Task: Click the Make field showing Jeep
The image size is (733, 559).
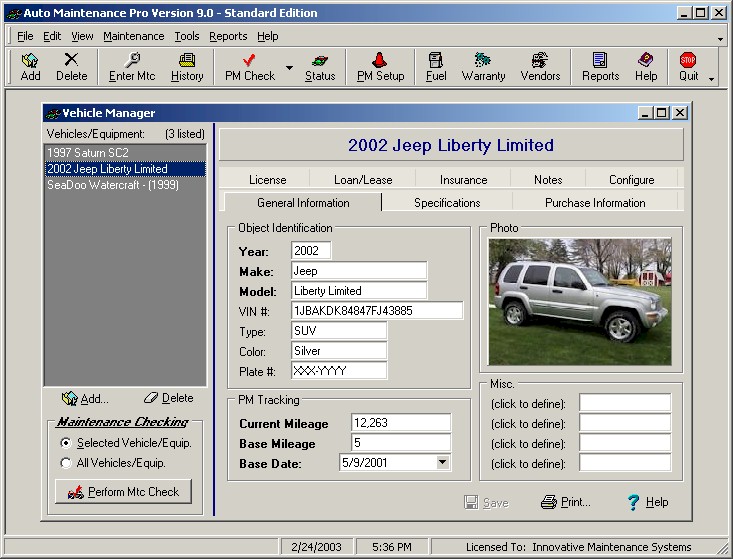Action: [x=359, y=271]
